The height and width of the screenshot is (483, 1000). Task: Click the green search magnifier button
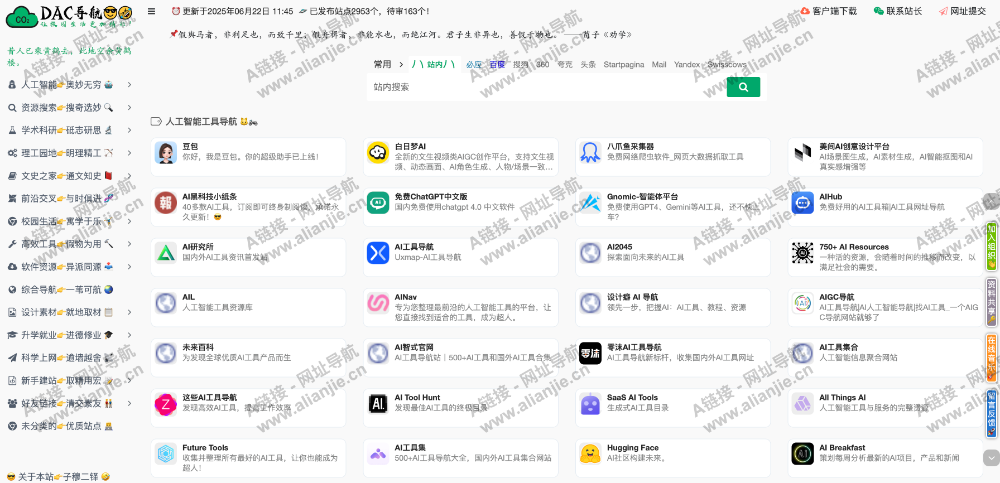click(743, 87)
